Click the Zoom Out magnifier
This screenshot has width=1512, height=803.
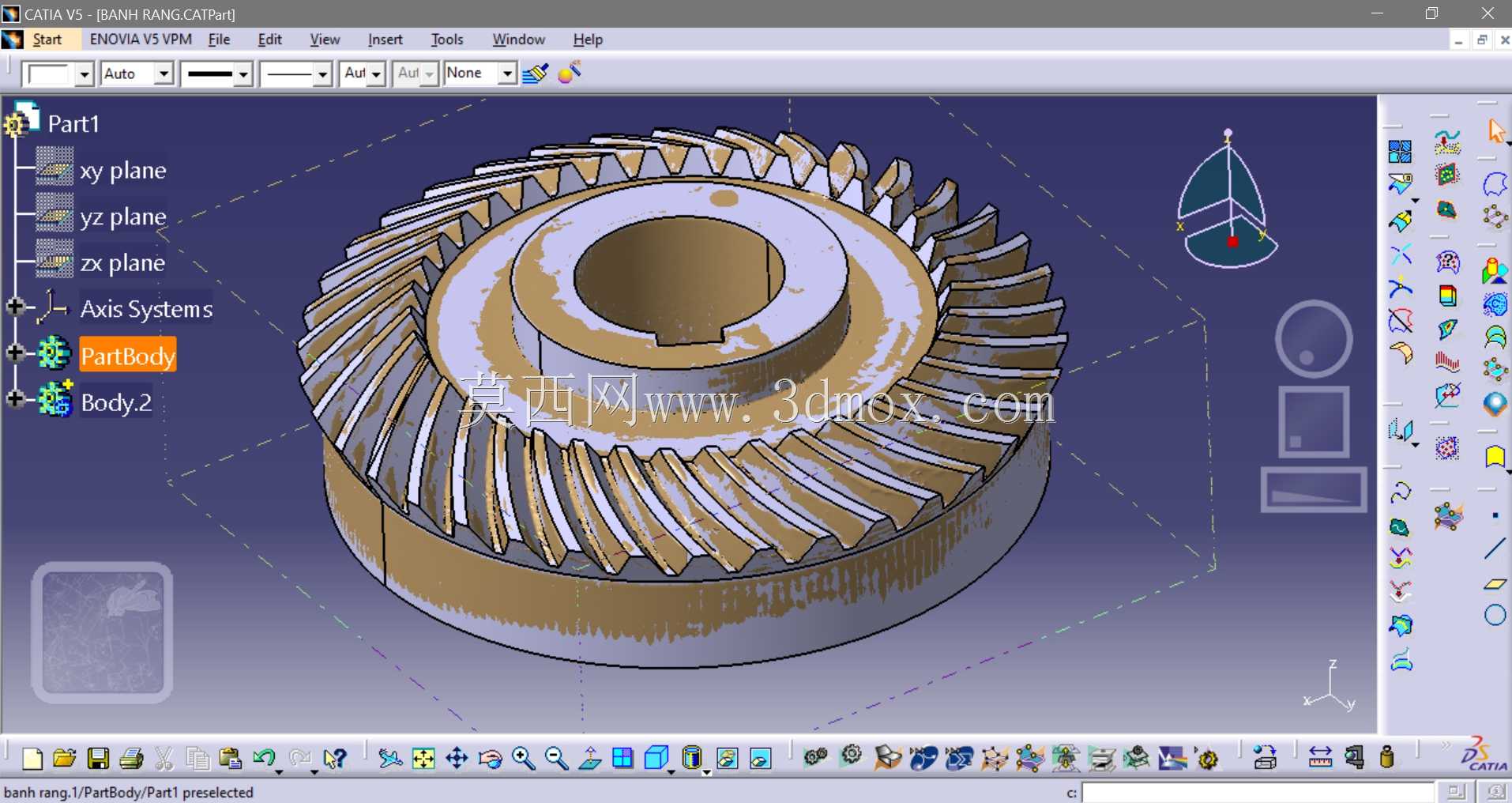(556, 759)
